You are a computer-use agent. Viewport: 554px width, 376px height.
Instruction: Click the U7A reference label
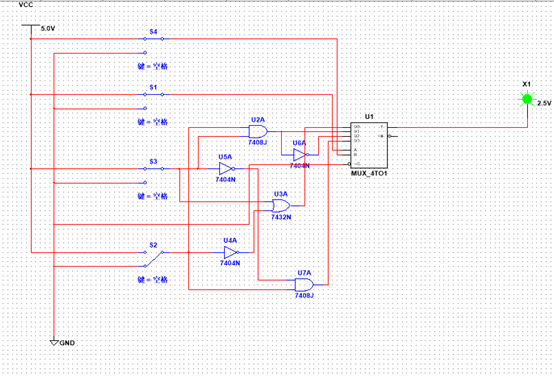[304, 273]
